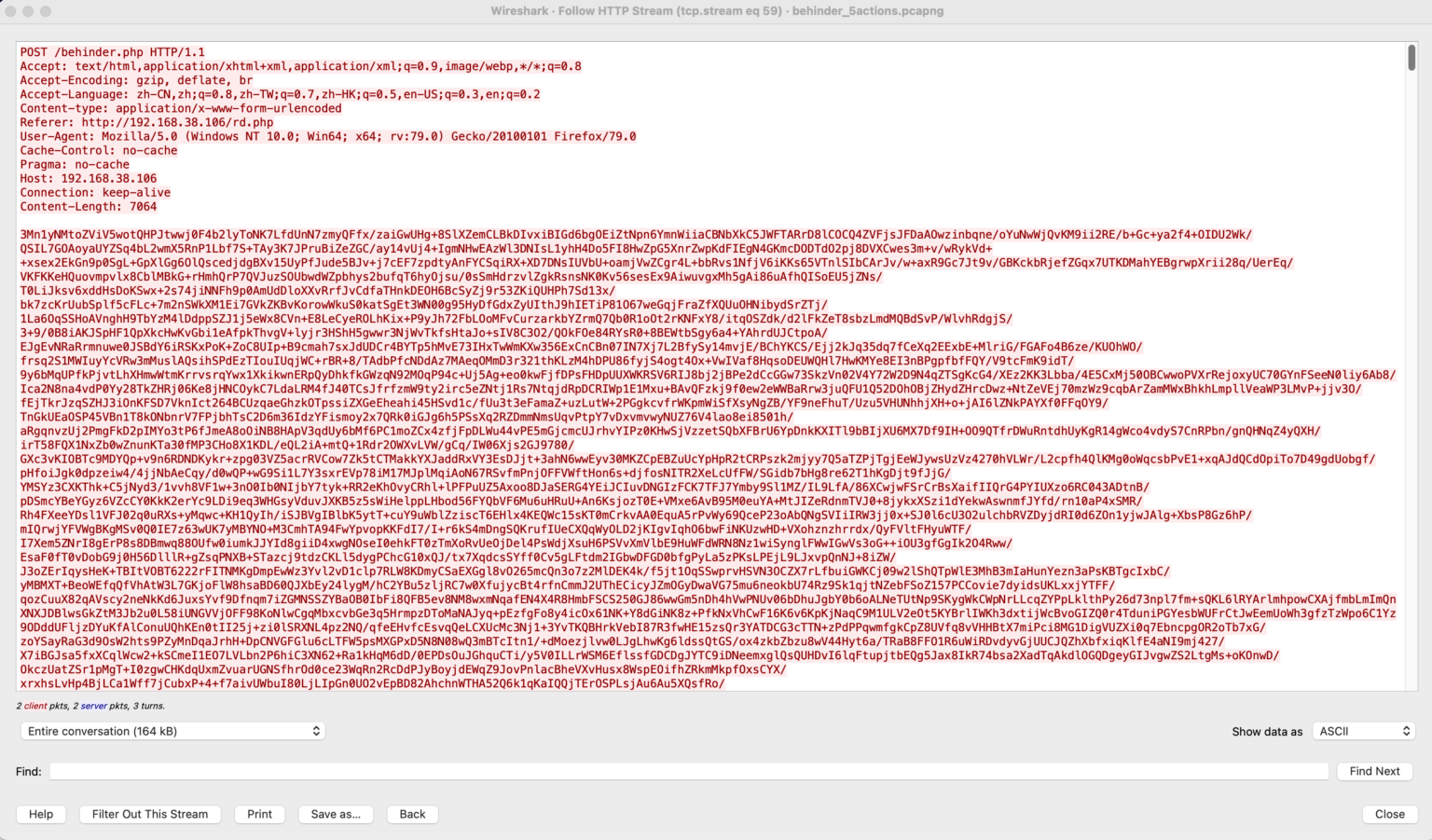
Task: Click the Print button
Action: coord(259,814)
